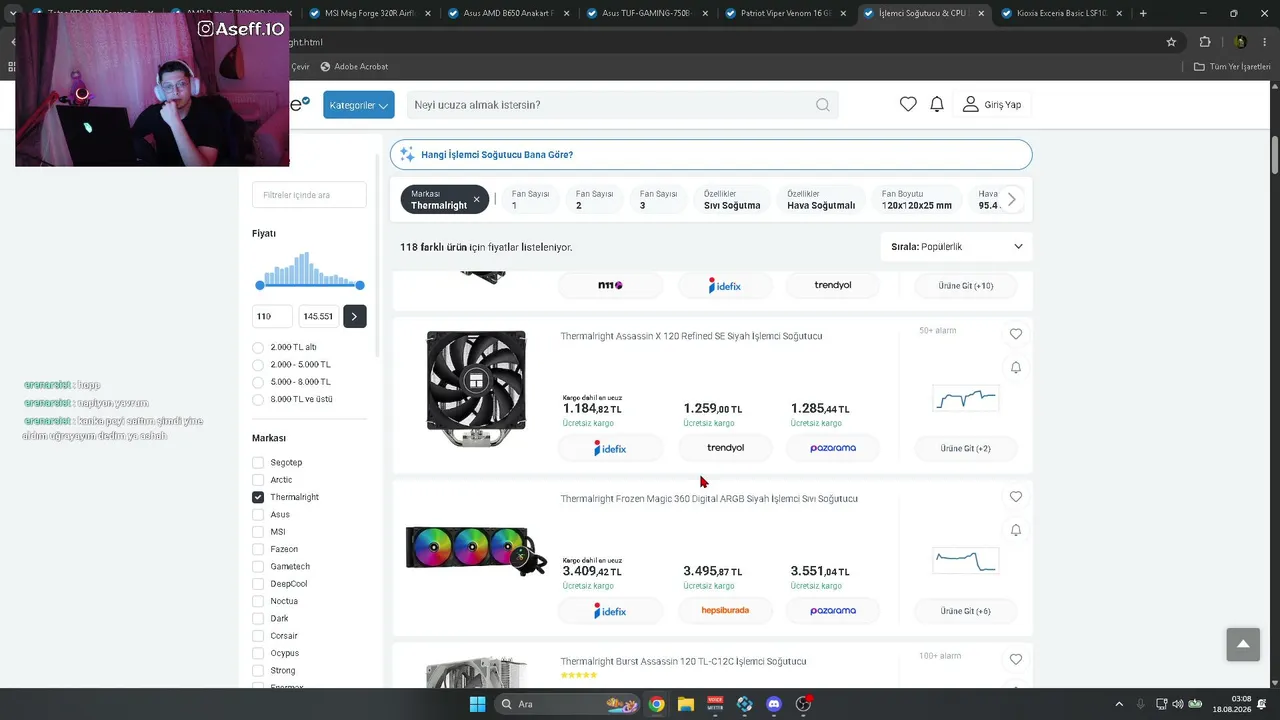Check the Corsair brand checkbox

pyautogui.click(x=258, y=636)
